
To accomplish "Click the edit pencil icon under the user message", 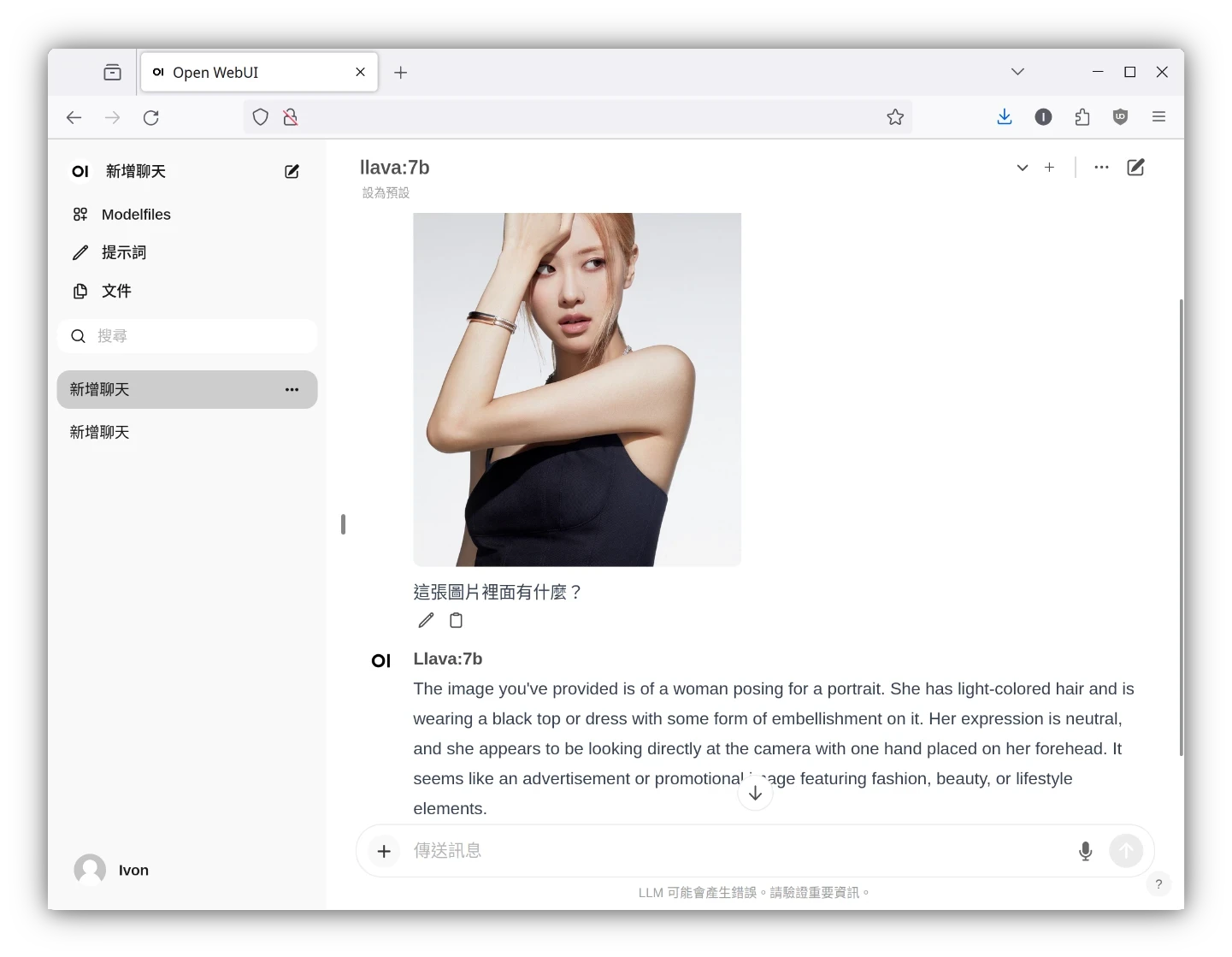I will 426,621.
